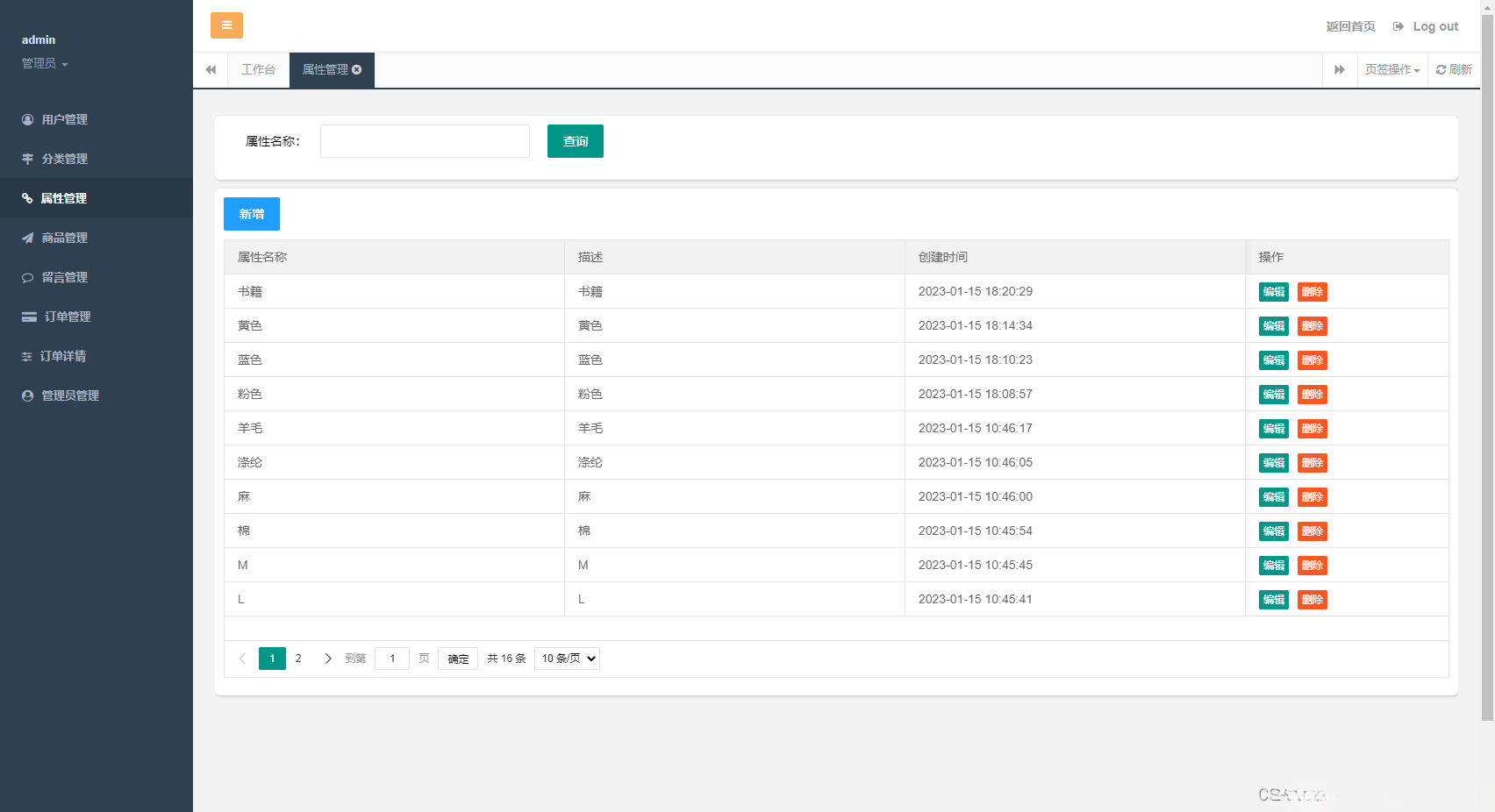Delete the M attribute row

1313,566
